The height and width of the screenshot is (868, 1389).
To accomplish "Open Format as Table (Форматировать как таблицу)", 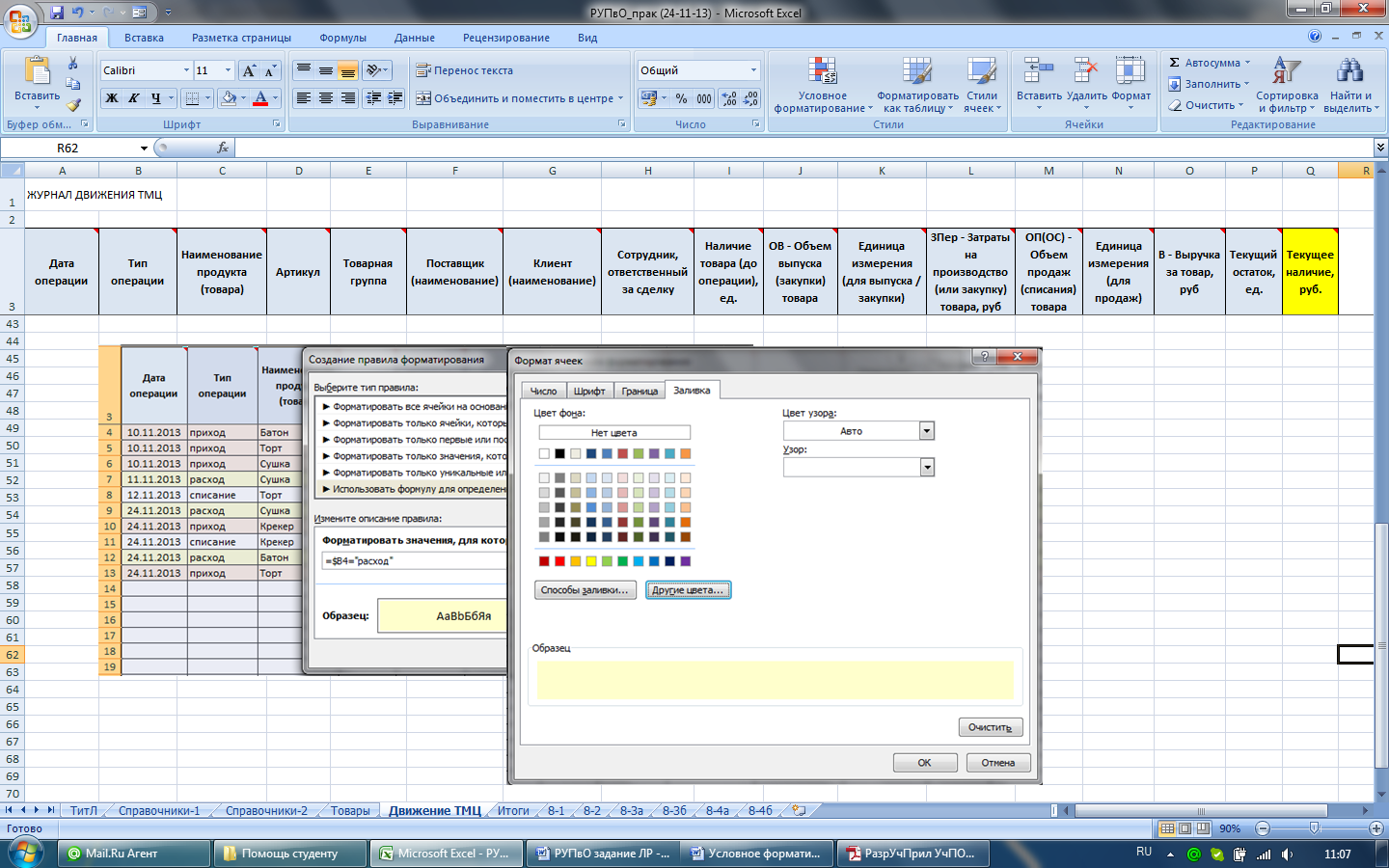I will click(916, 85).
